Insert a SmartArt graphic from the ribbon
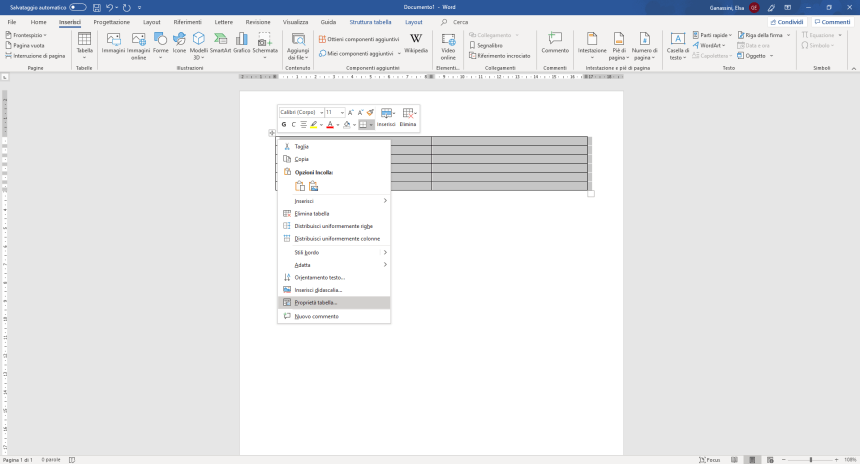The image size is (860, 464). click(x=220, y=43)
